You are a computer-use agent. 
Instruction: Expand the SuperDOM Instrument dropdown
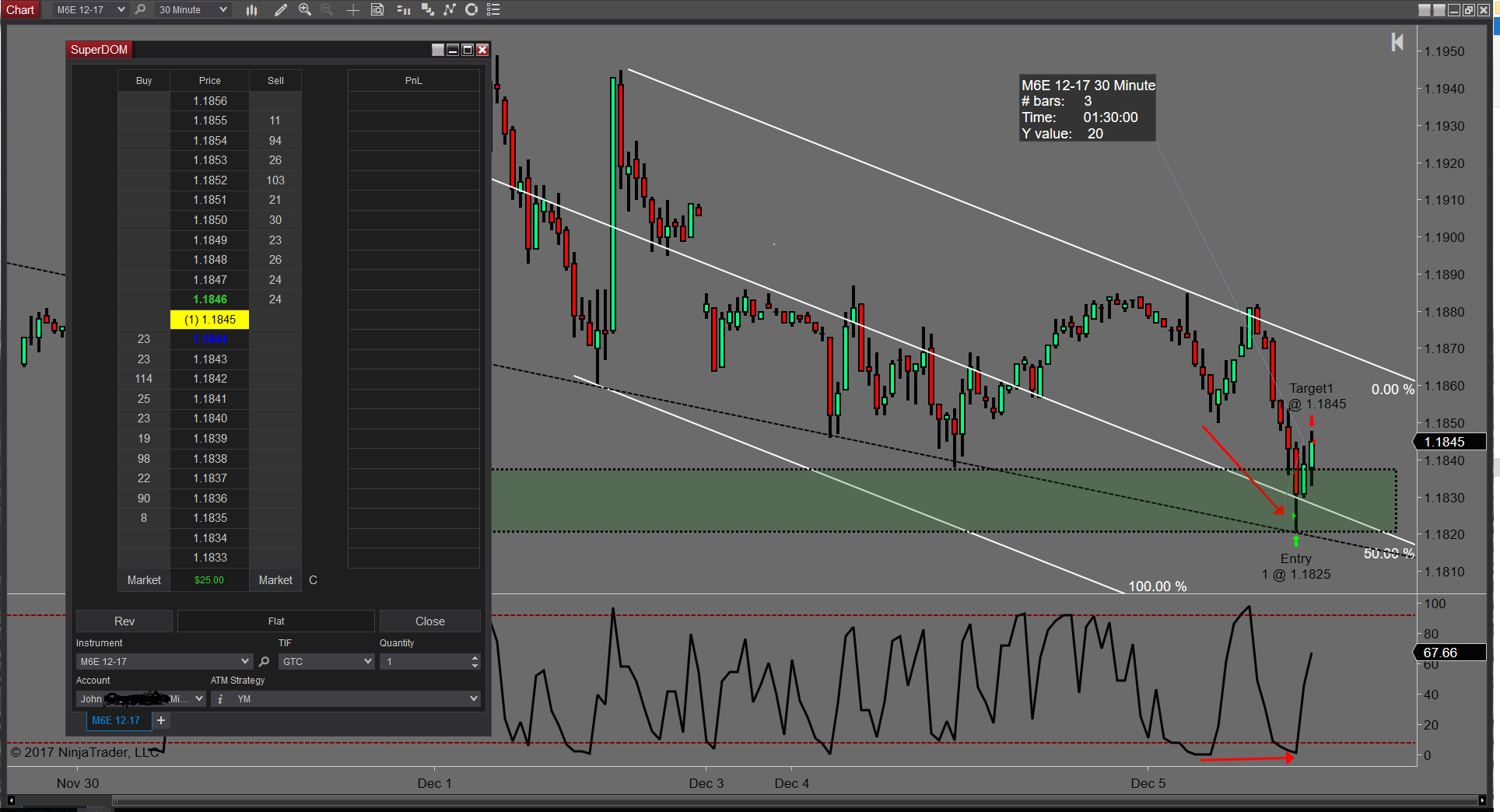pyautogui.click(x=164, y=661)
